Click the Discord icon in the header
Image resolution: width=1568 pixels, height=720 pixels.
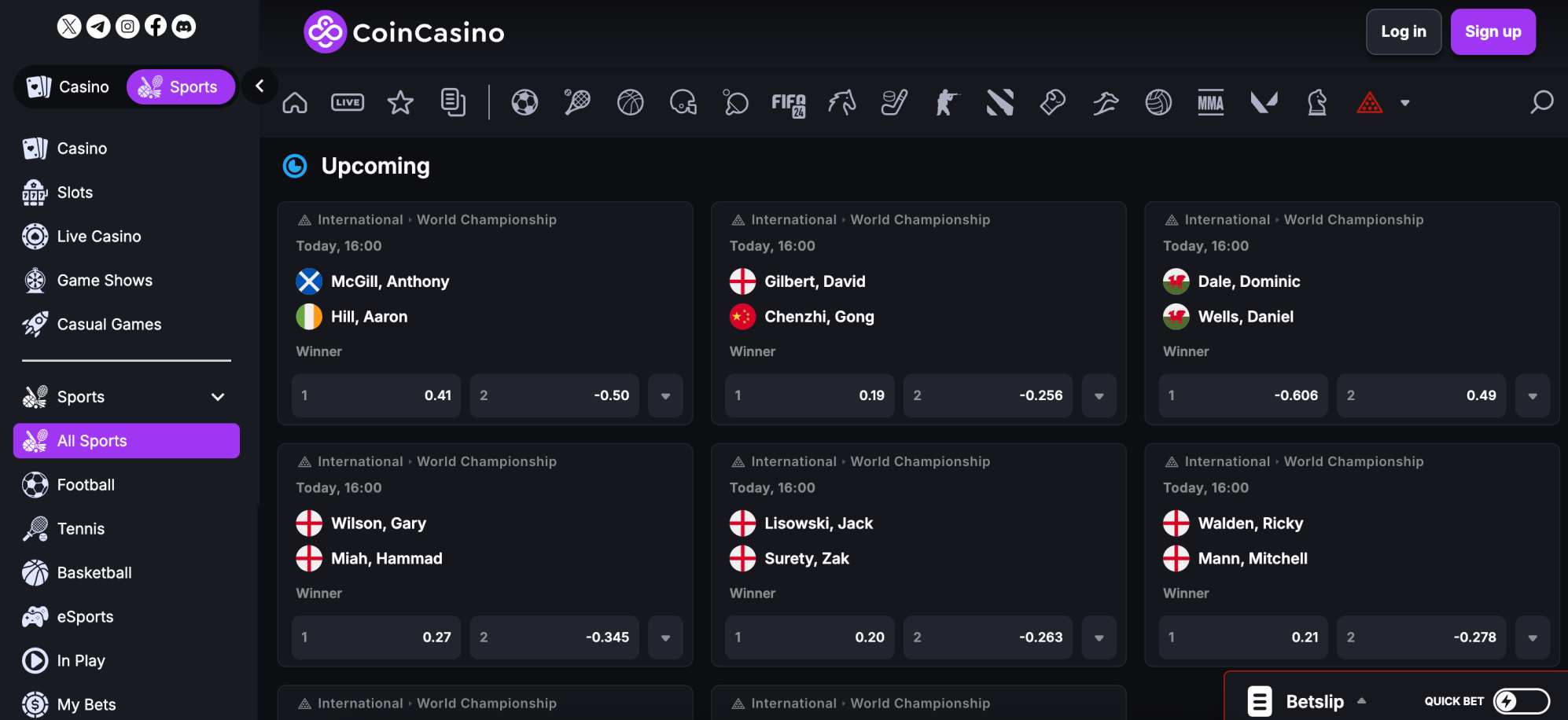(184, 27)
